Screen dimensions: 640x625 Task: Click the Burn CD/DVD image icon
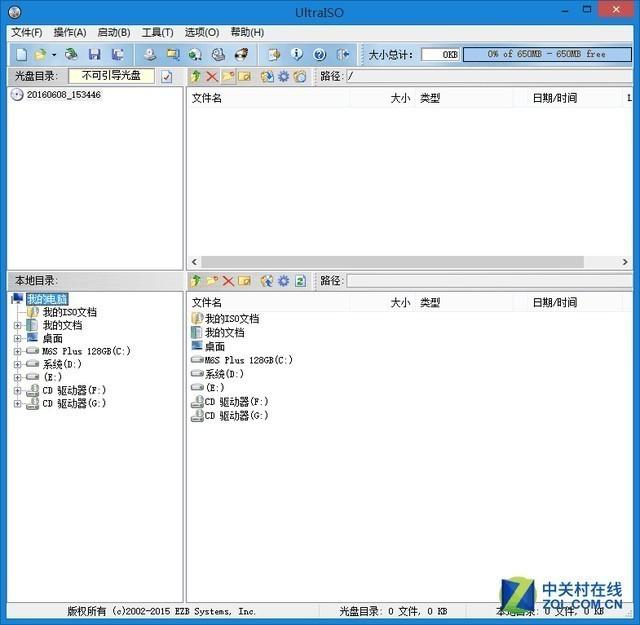pos(241,54)
